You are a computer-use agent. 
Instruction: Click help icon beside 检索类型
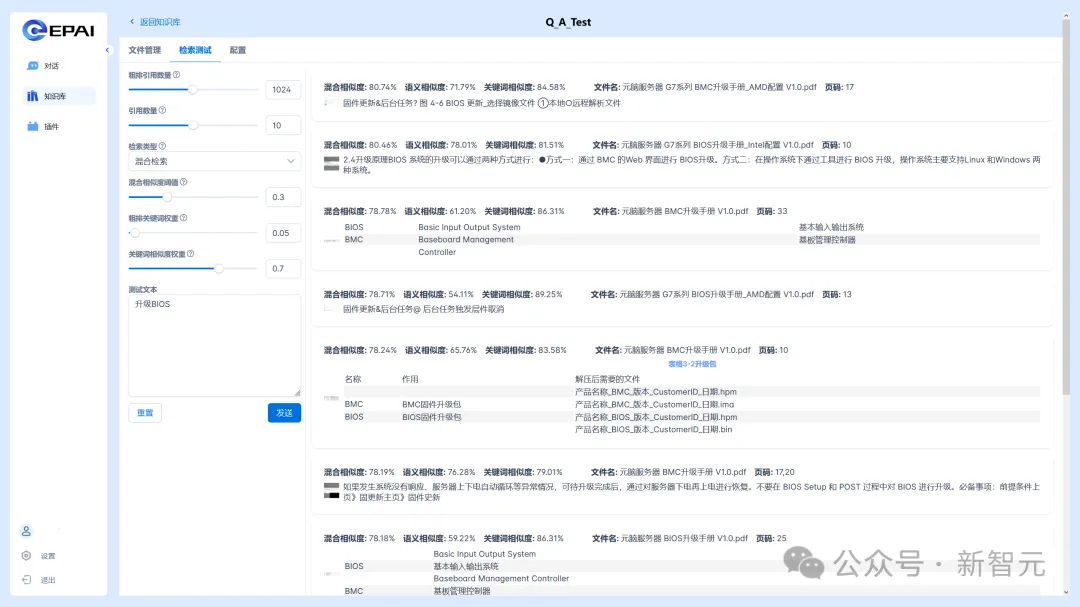click(x=163, y=146)
